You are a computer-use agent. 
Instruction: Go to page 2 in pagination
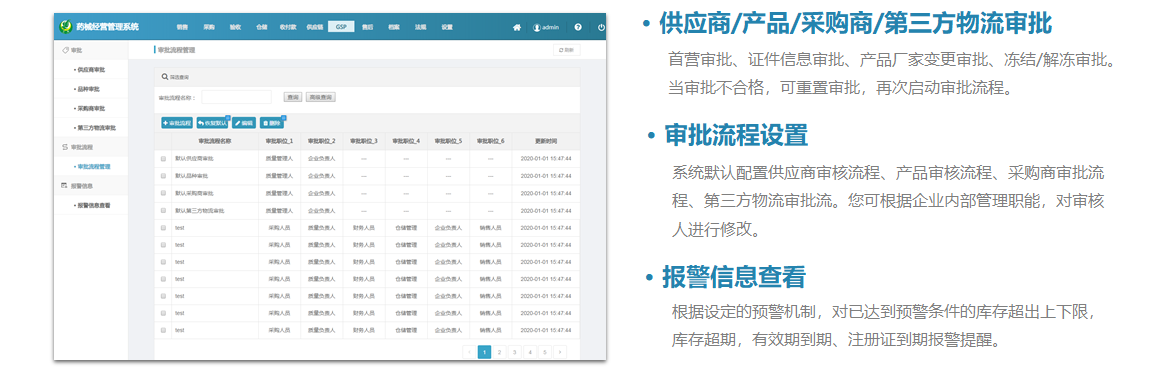tap(500, 352)
